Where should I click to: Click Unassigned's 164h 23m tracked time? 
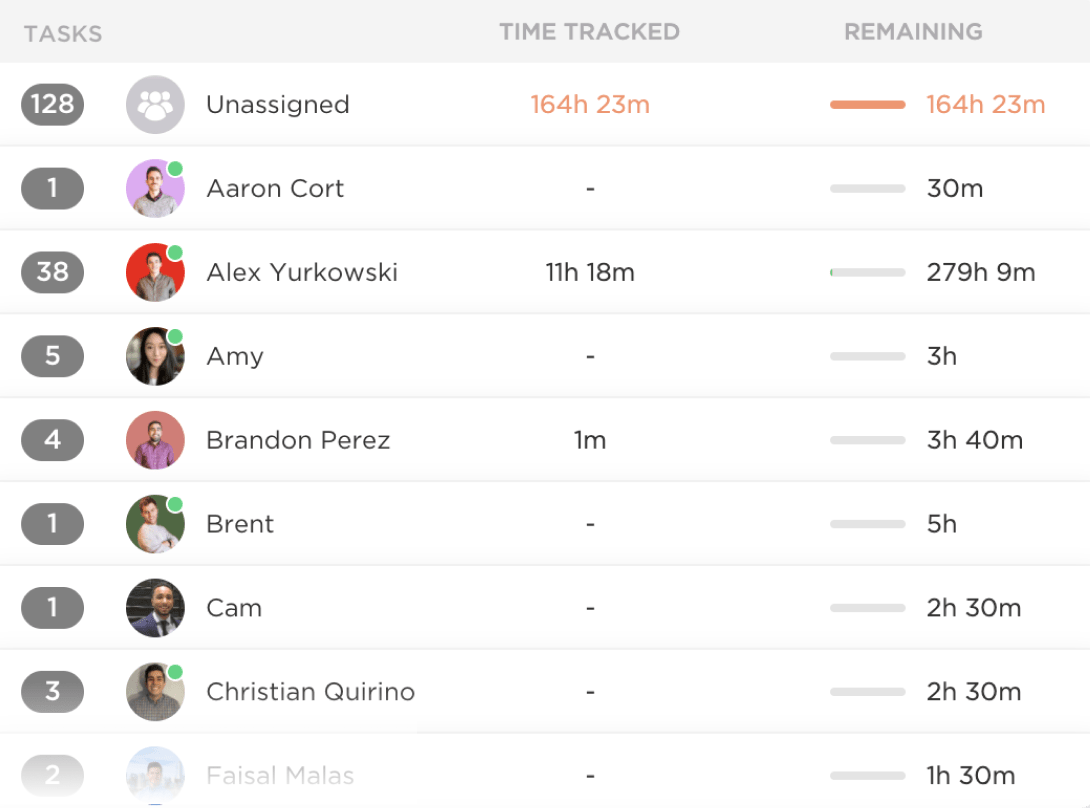tap(590, 104)
